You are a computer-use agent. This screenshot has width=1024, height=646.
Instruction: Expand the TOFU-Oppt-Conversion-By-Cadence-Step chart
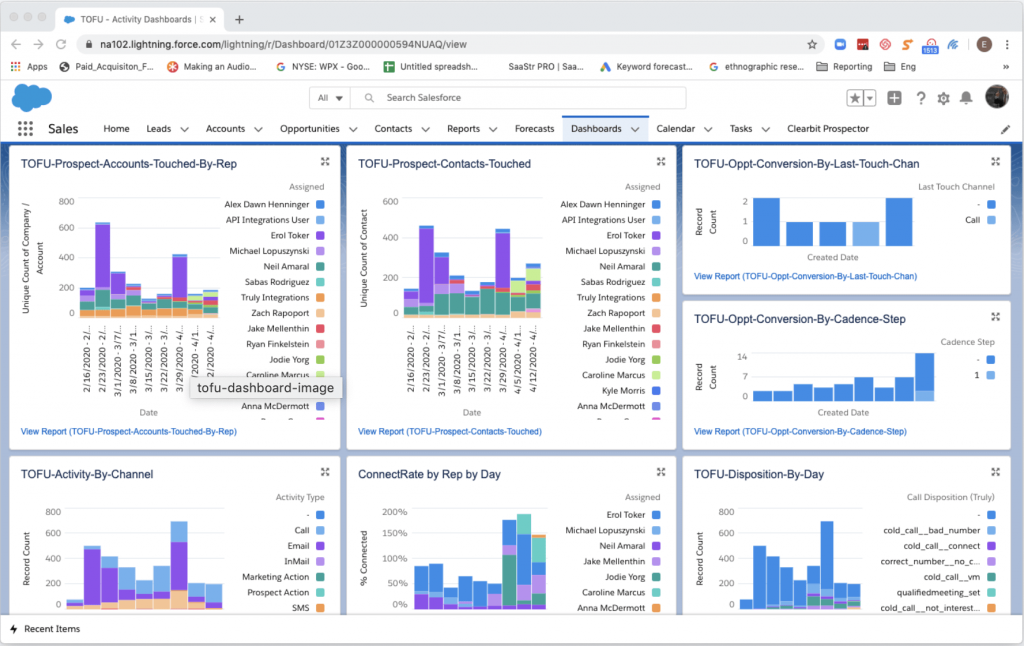pyautogui.click(x=995, y=317)
